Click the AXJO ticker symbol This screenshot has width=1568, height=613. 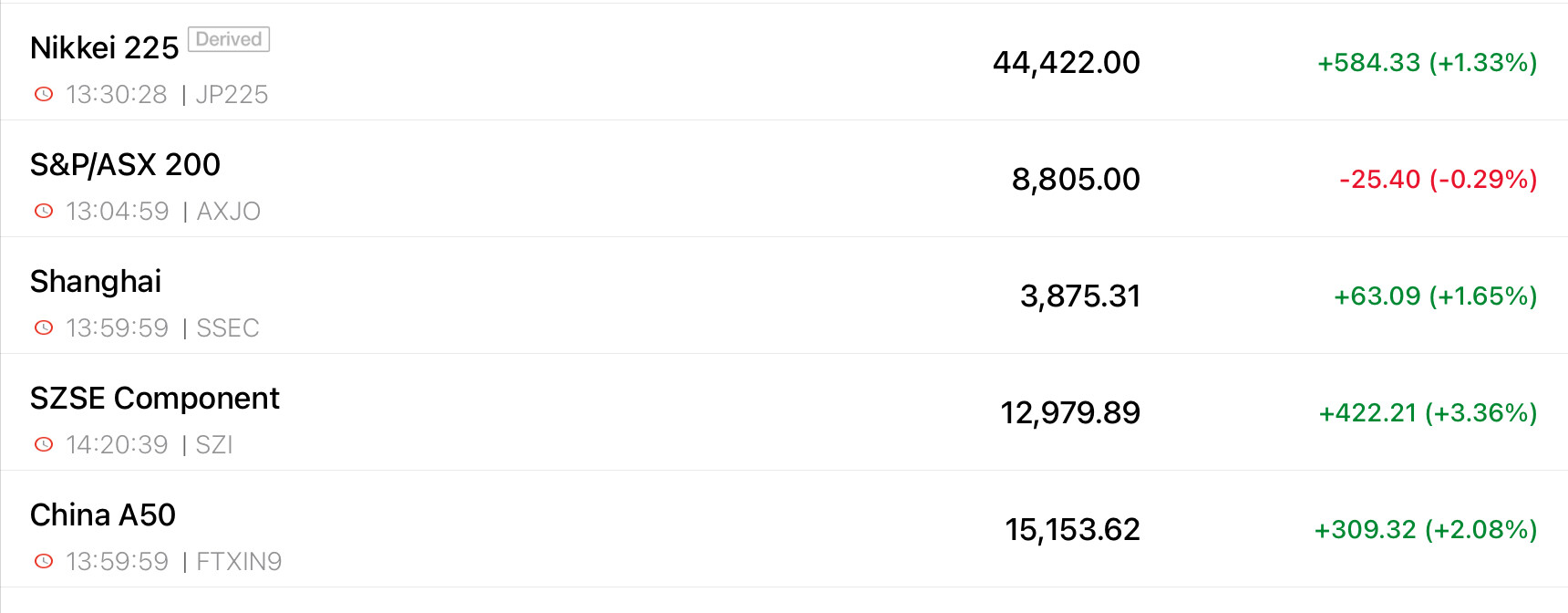click(229, 211)
